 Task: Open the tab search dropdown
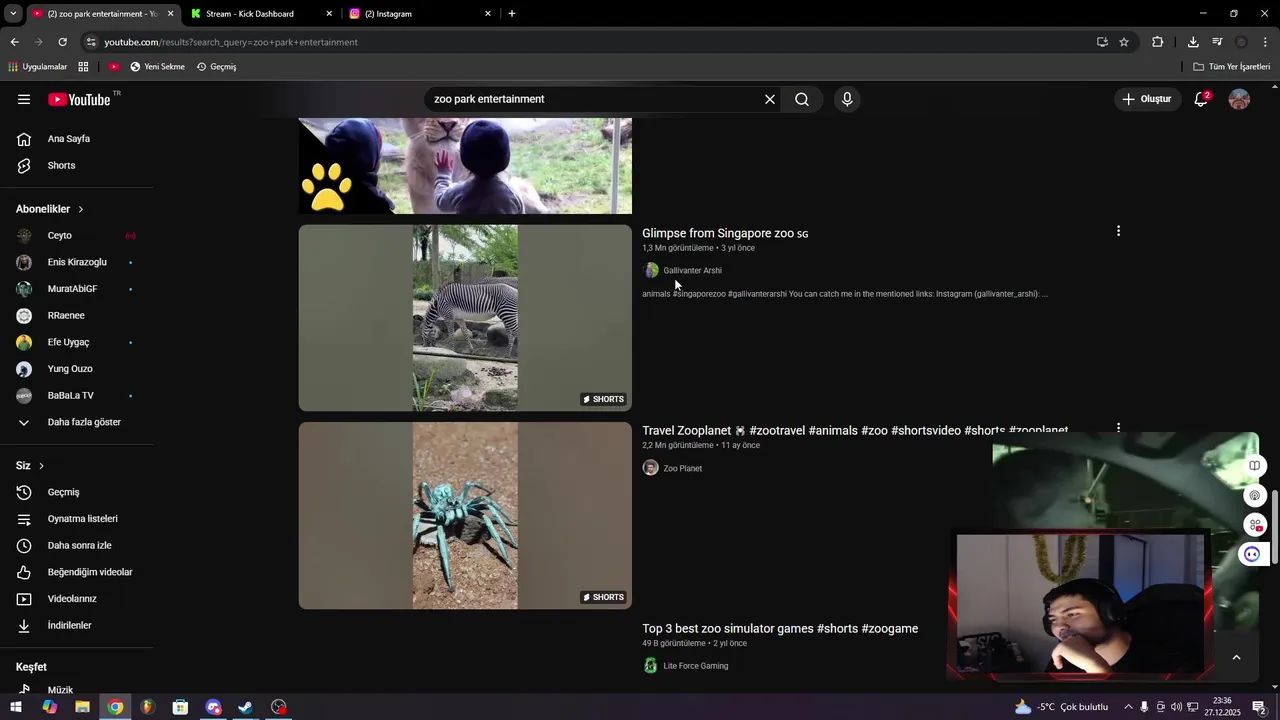(x=13, y=14)
